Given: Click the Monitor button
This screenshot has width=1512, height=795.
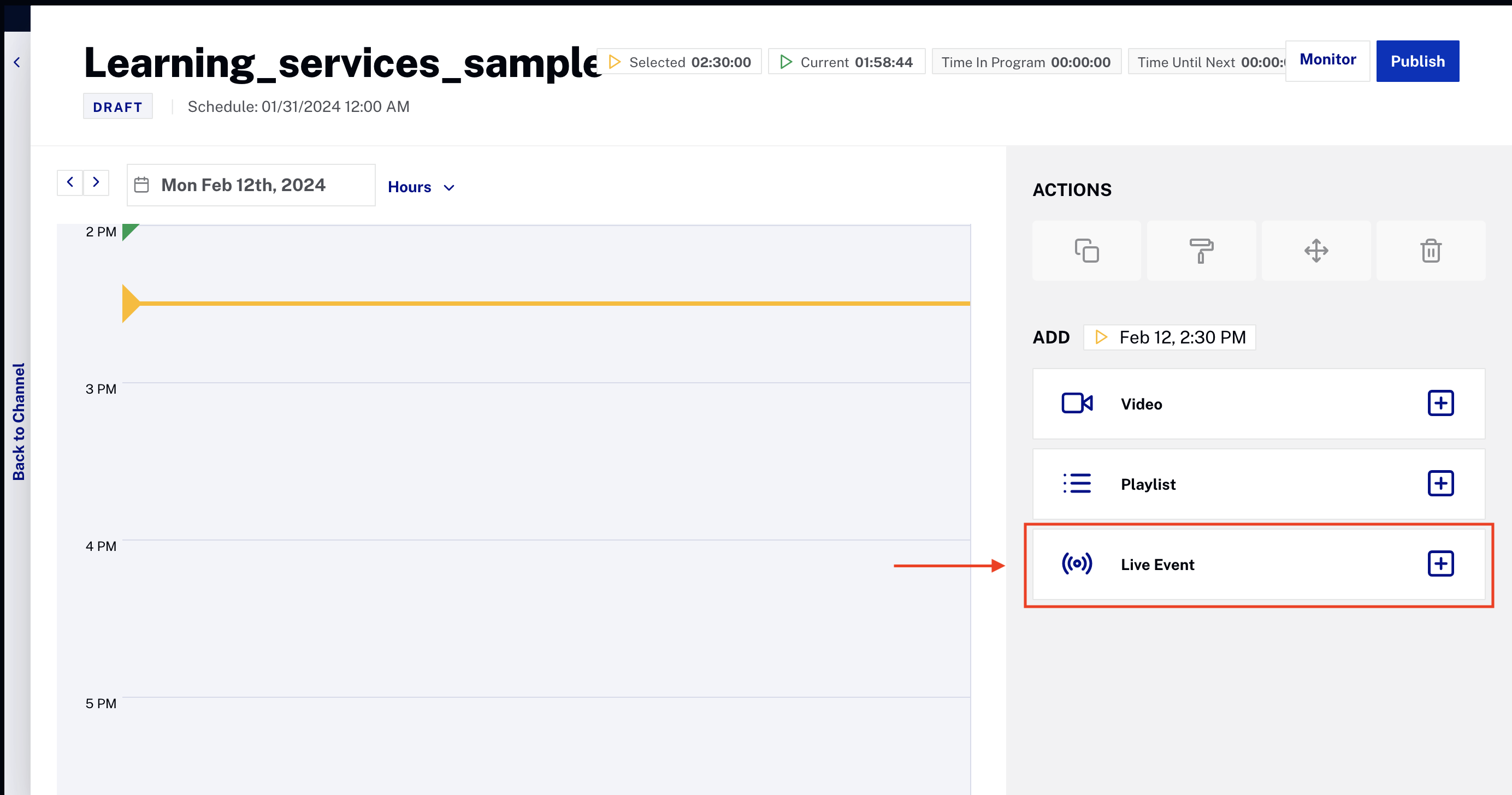Looking at the screenshot, I should [x=1327, y=60].
